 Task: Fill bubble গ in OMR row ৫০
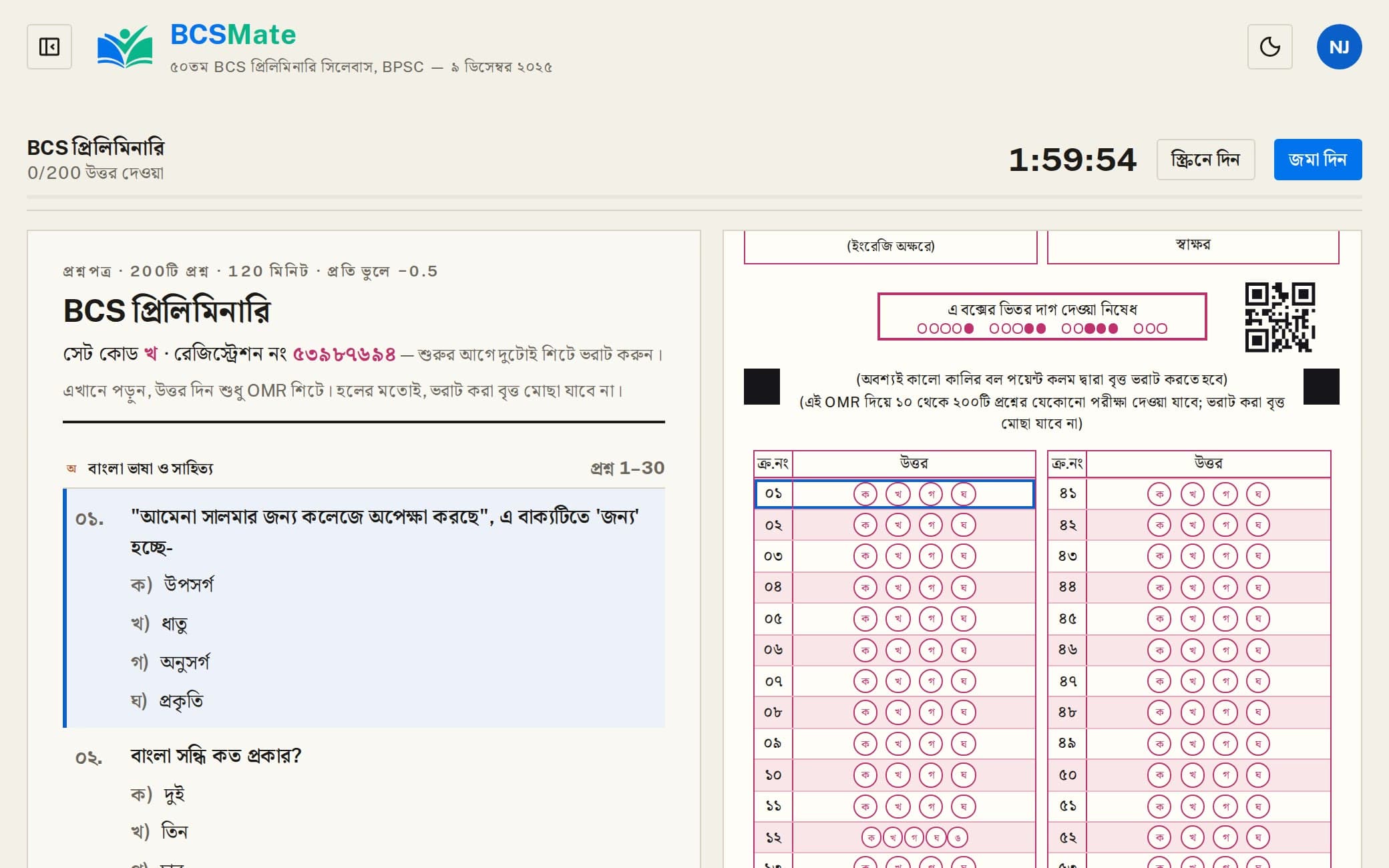point(1225,775)
